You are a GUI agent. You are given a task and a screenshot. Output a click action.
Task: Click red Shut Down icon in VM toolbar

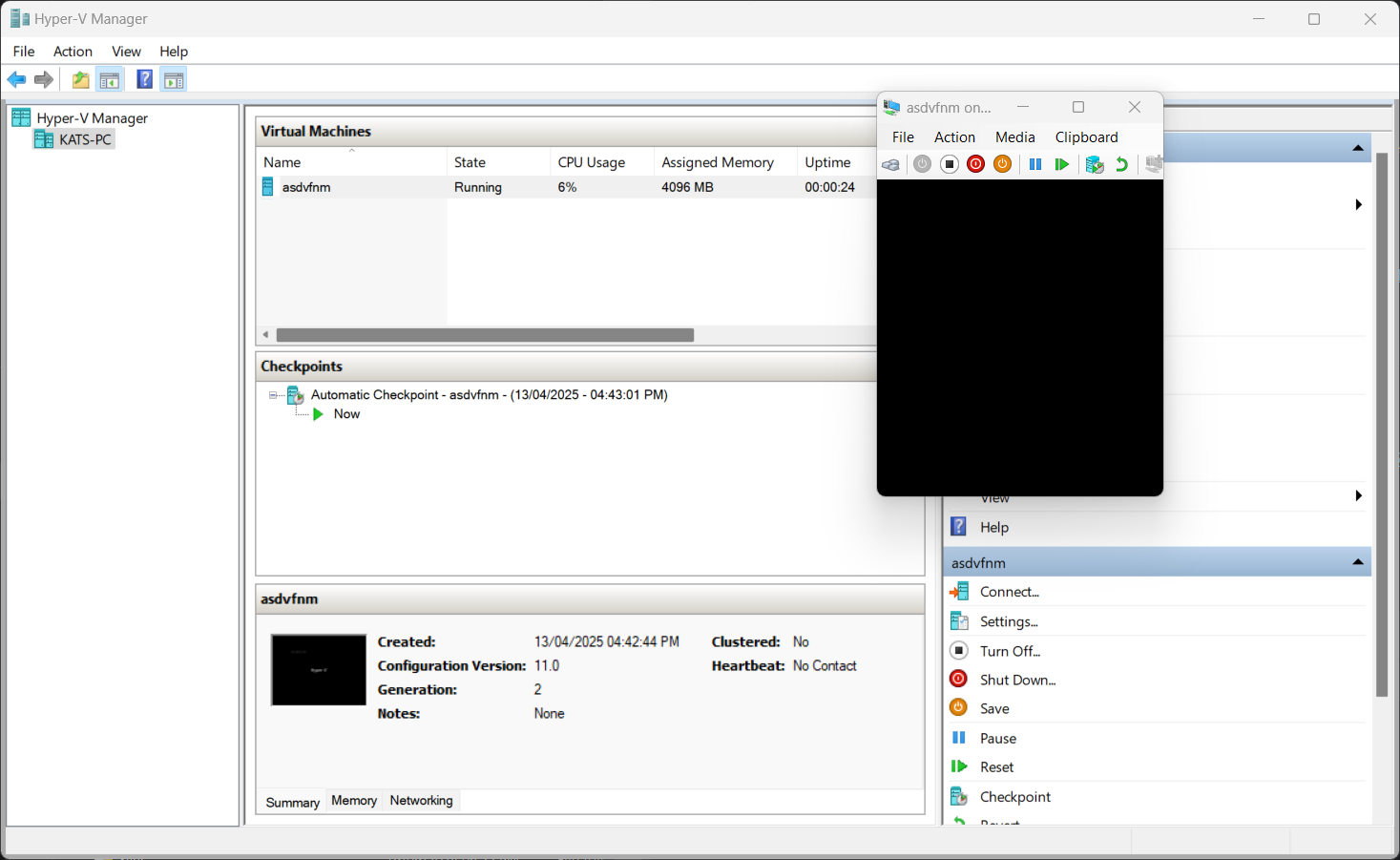975,164
